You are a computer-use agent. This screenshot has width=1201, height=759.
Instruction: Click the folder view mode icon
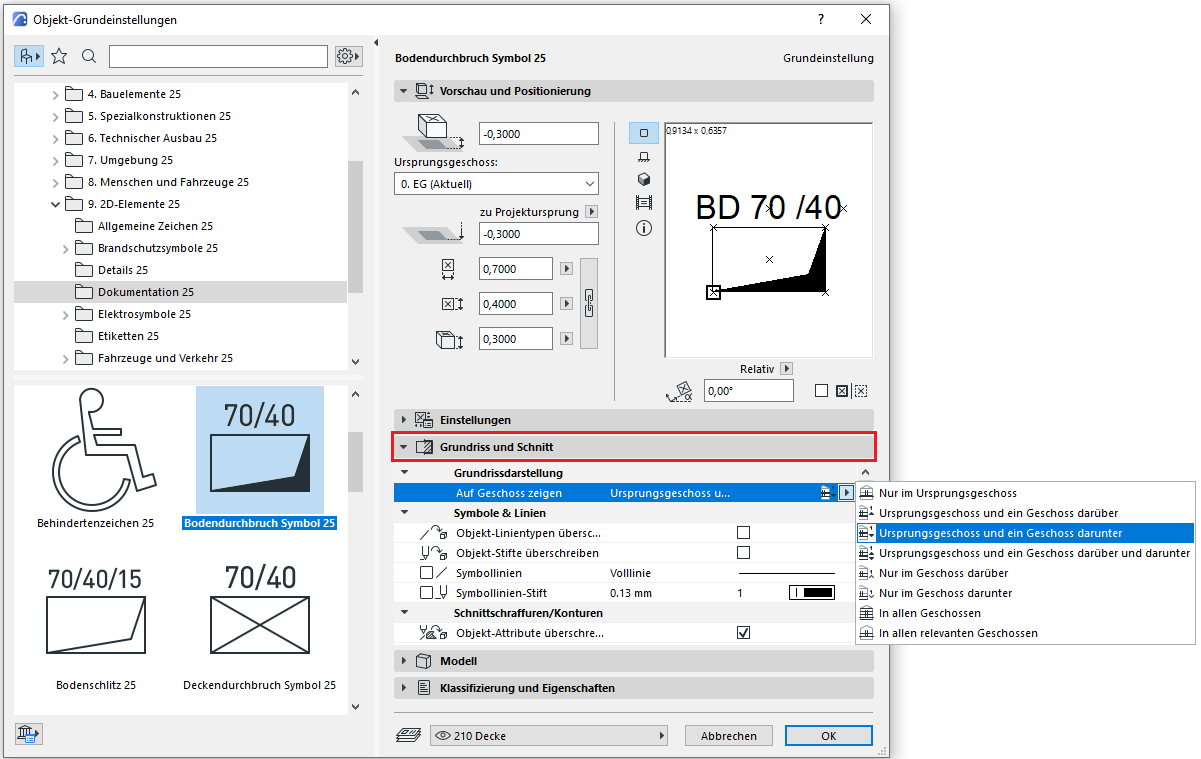tap(28, 56)
